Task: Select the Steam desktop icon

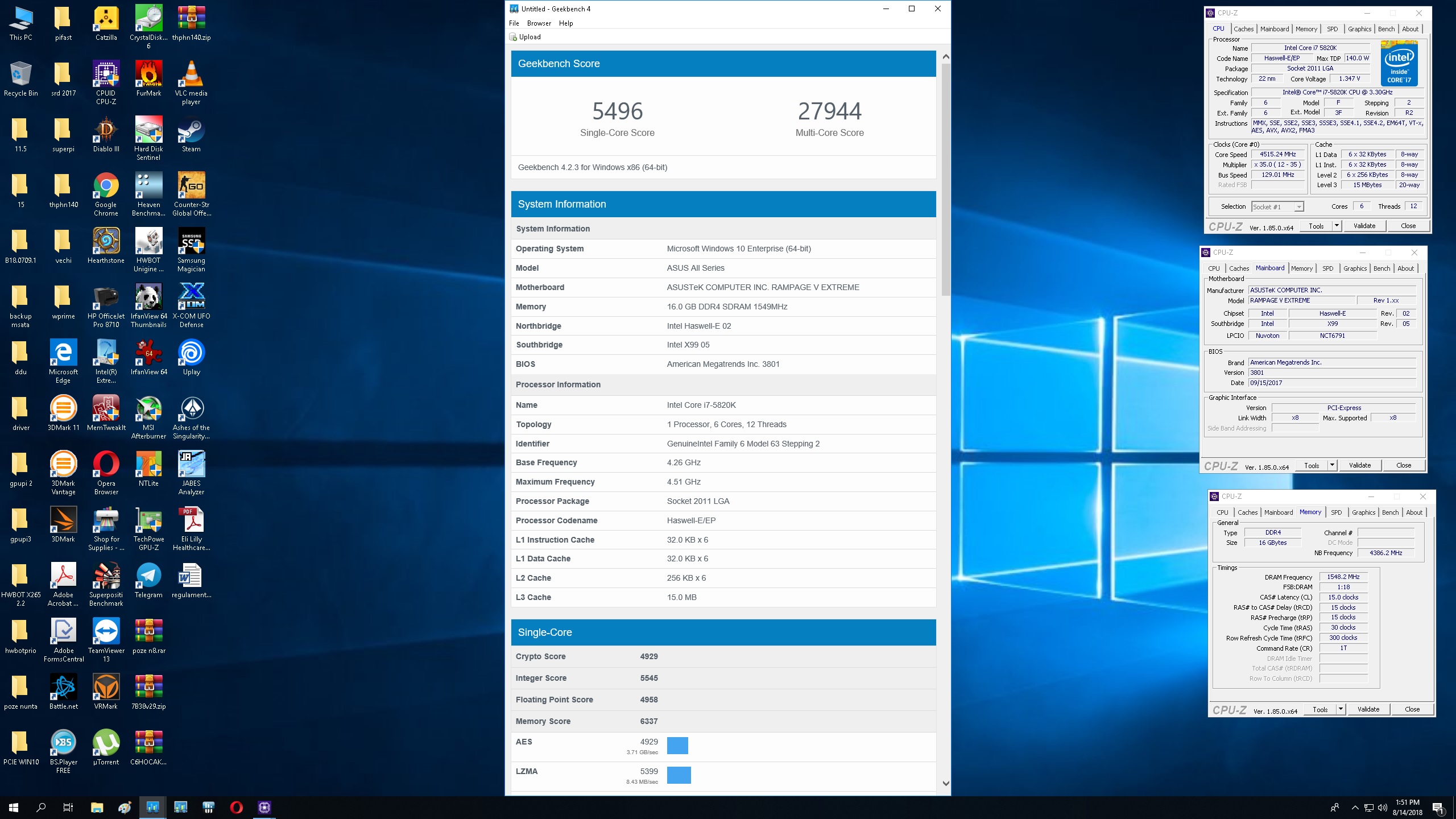Action: [191, 135]
